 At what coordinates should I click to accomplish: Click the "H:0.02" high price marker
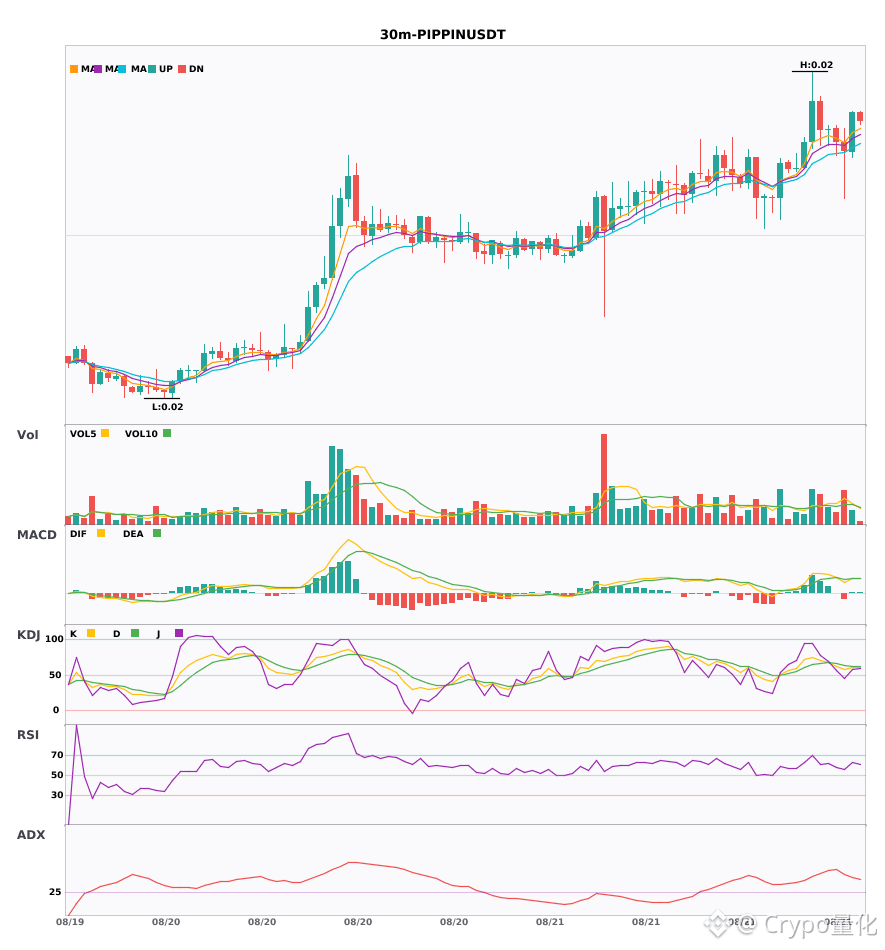click(x=816, y=65)
